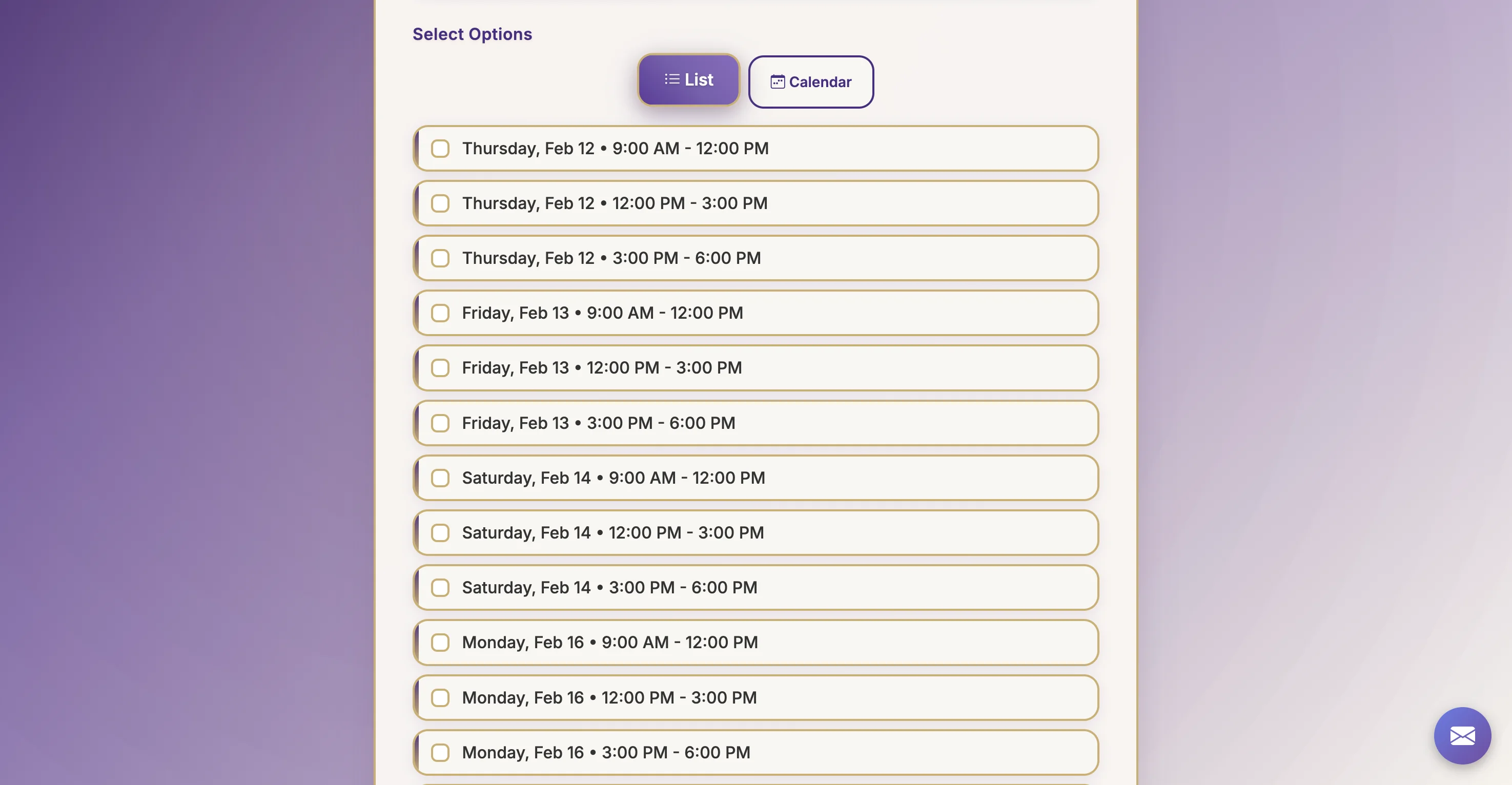Click the Saturday 9:00 AM - 12:00 PM row text
Viewport: 1512px width, 785px height.
614,478
